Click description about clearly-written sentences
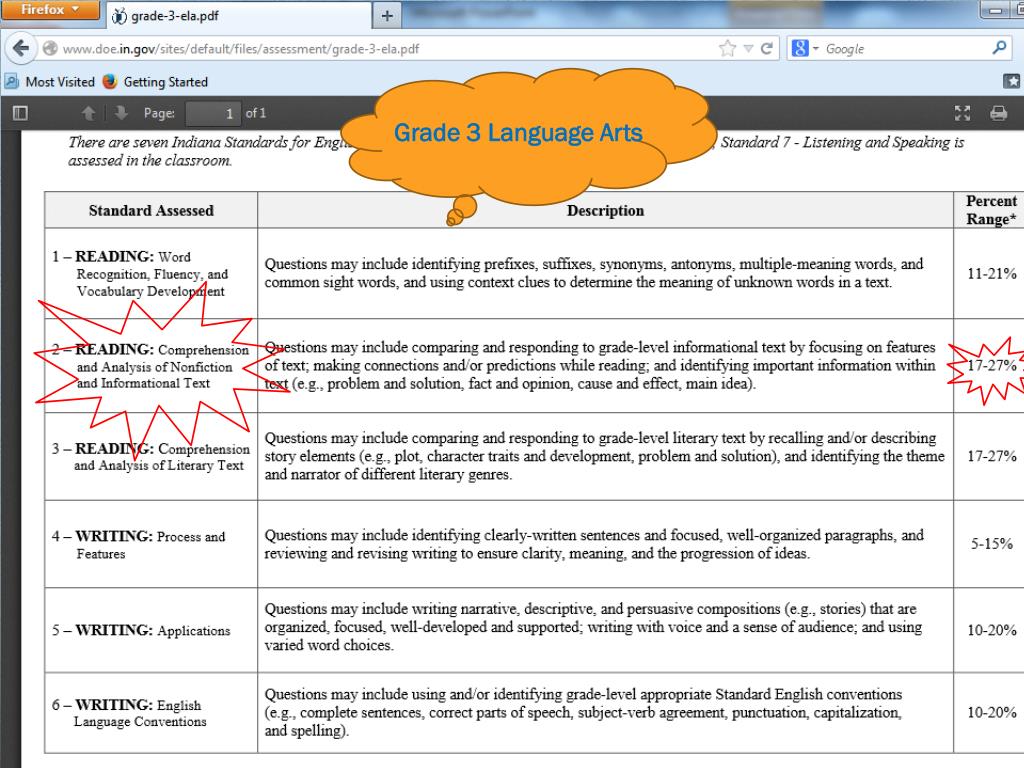Screen dimensions: 1024x768 click(594, 544)
